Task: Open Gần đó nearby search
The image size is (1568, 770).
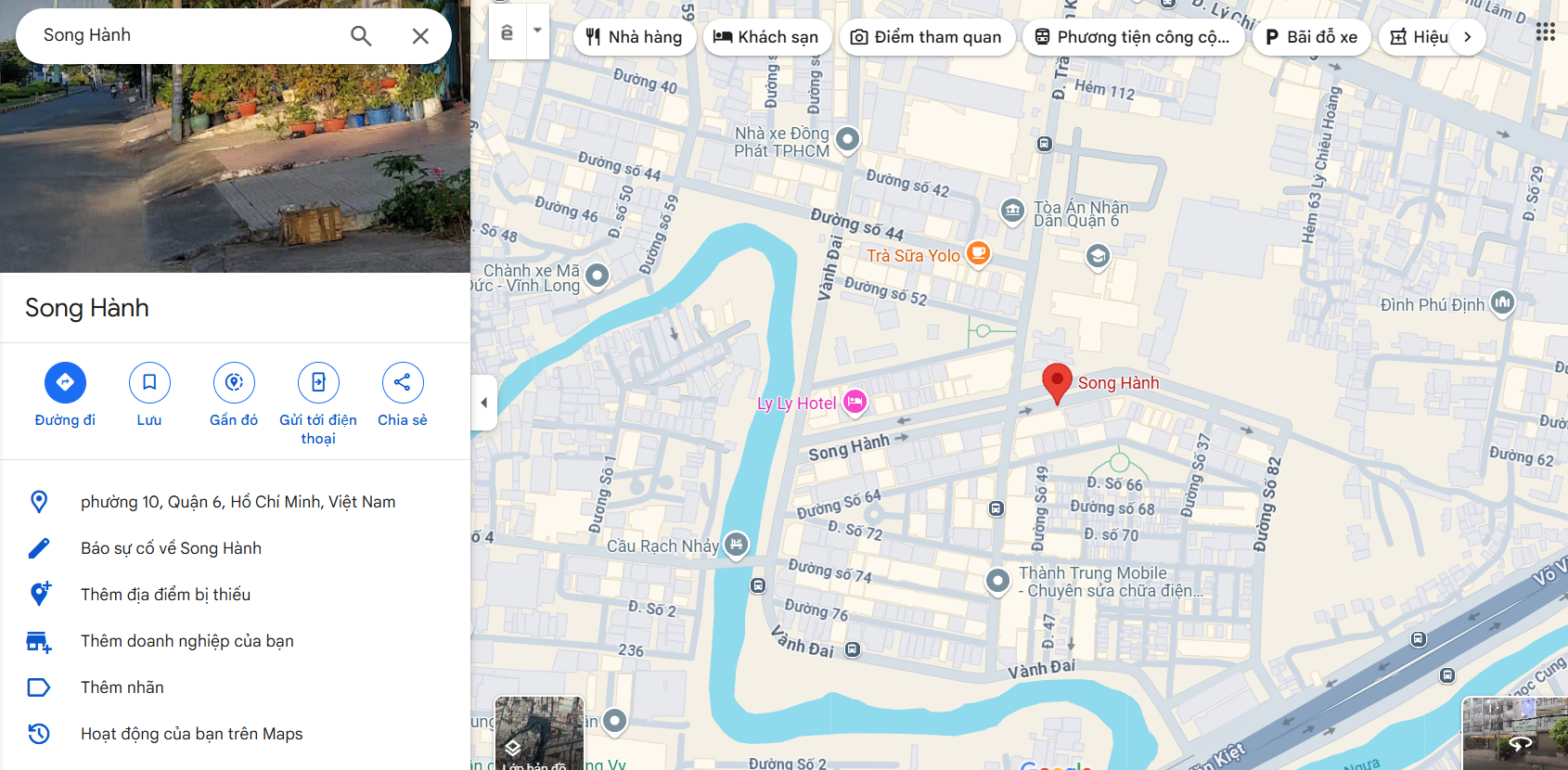Action: point(234,395)
